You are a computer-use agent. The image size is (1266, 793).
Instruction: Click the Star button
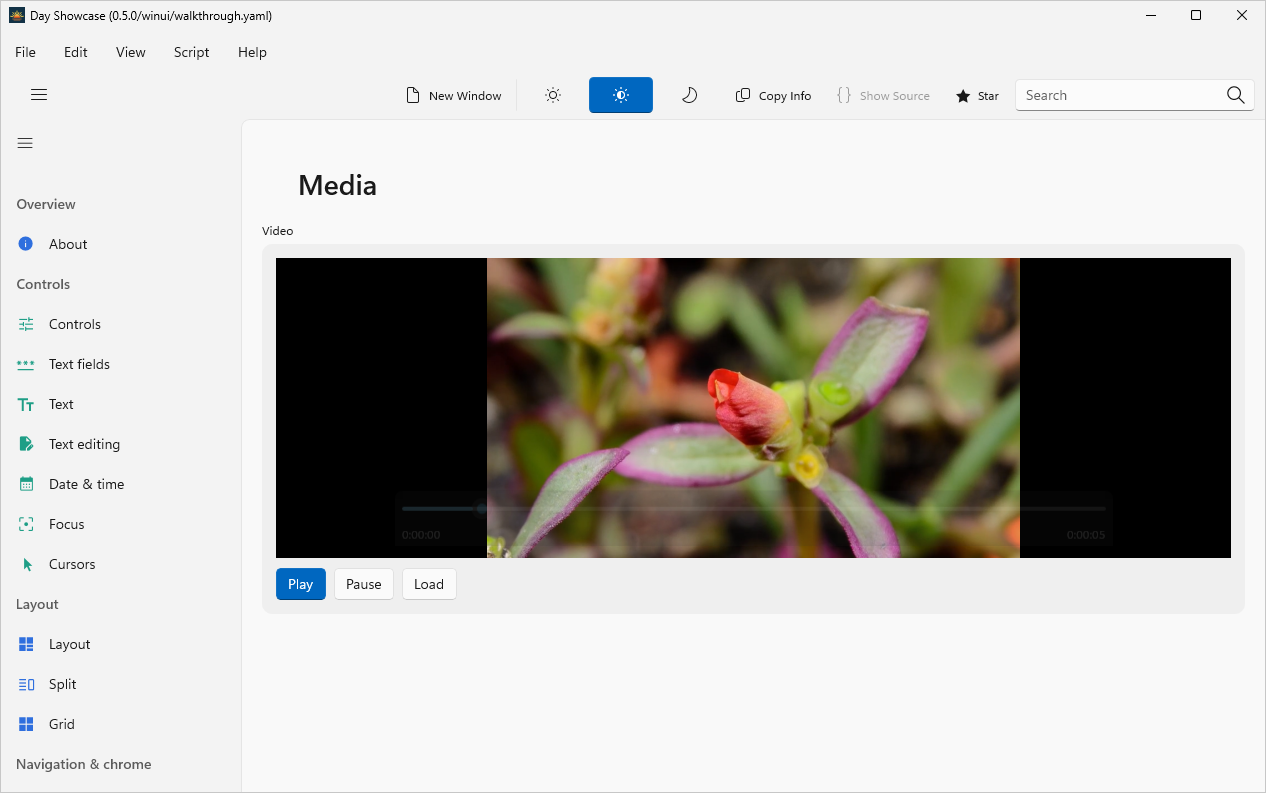(x=977, y=96)
